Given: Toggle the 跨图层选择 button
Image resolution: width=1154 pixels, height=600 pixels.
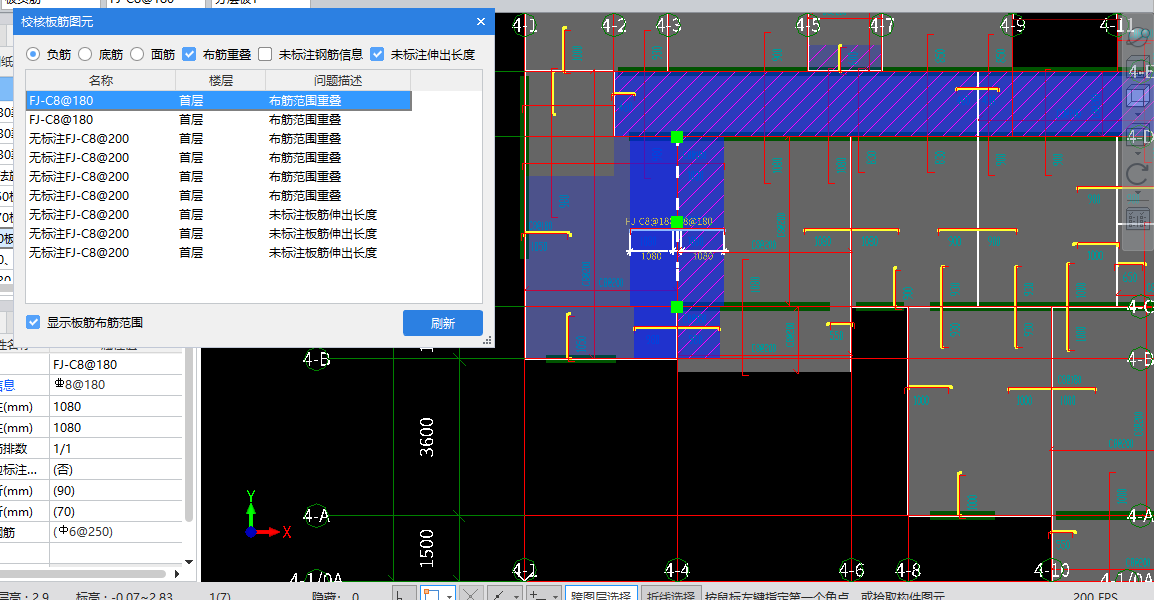Looking at the screenshot, I should coord(601,594).
